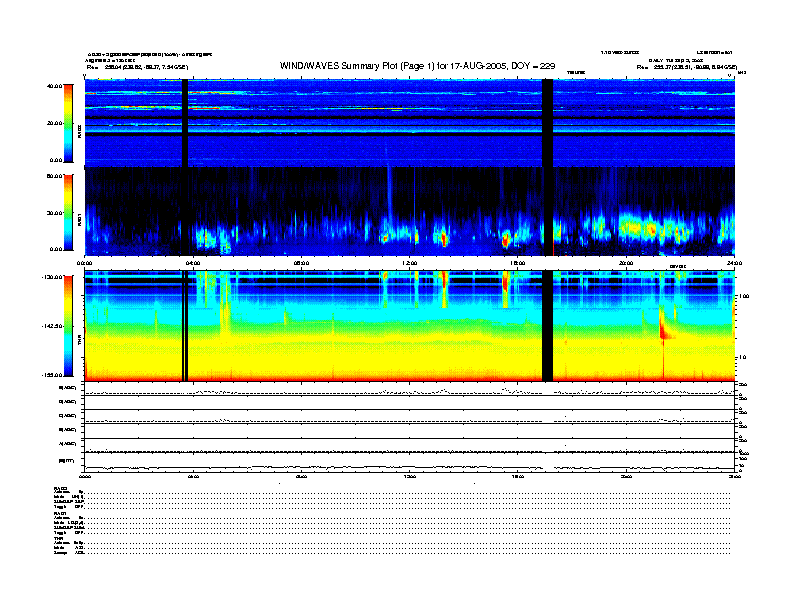Click the vertical RAD2 axis label

(x=79, y=131)
